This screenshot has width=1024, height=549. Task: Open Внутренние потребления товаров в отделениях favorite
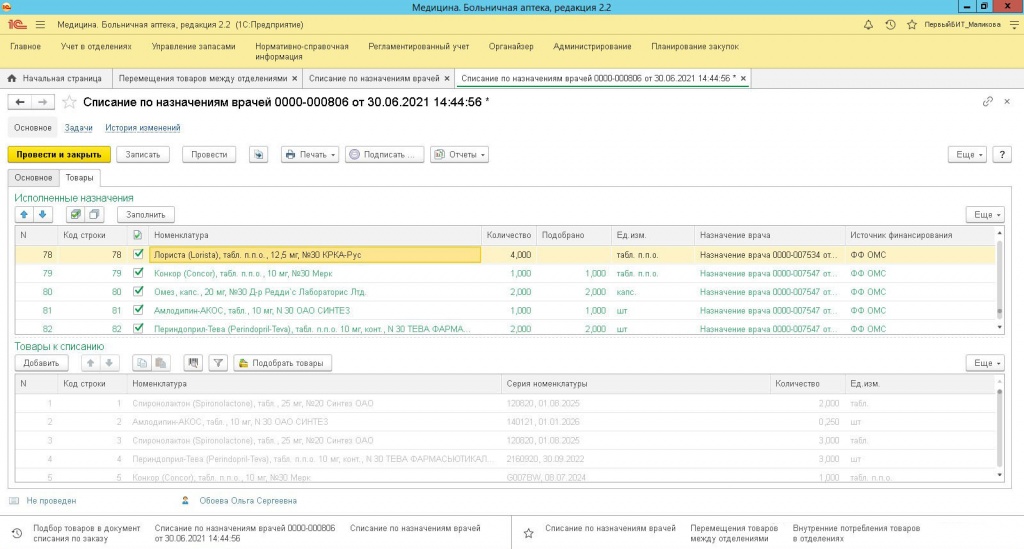coord(856,533)
